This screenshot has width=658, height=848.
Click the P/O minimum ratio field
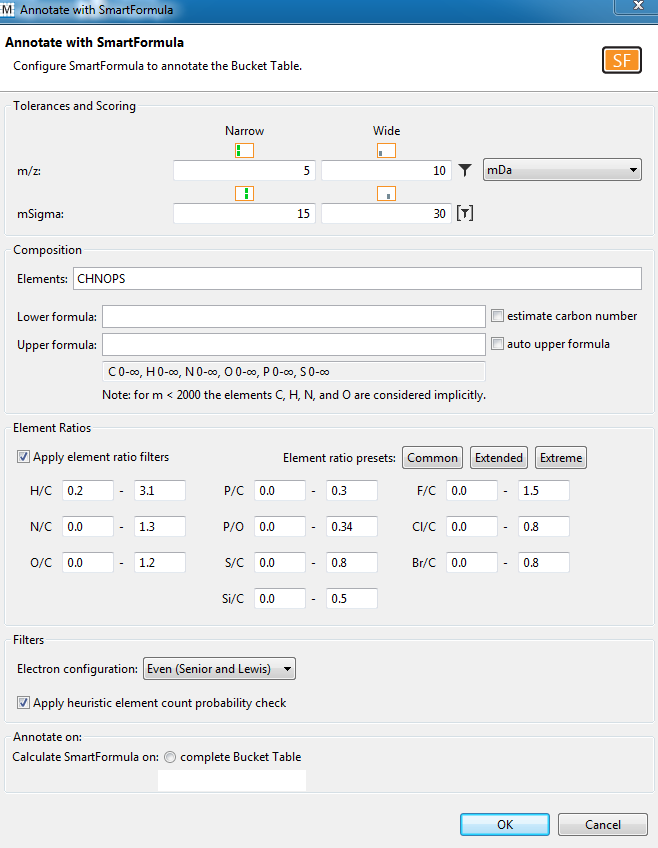280,526
